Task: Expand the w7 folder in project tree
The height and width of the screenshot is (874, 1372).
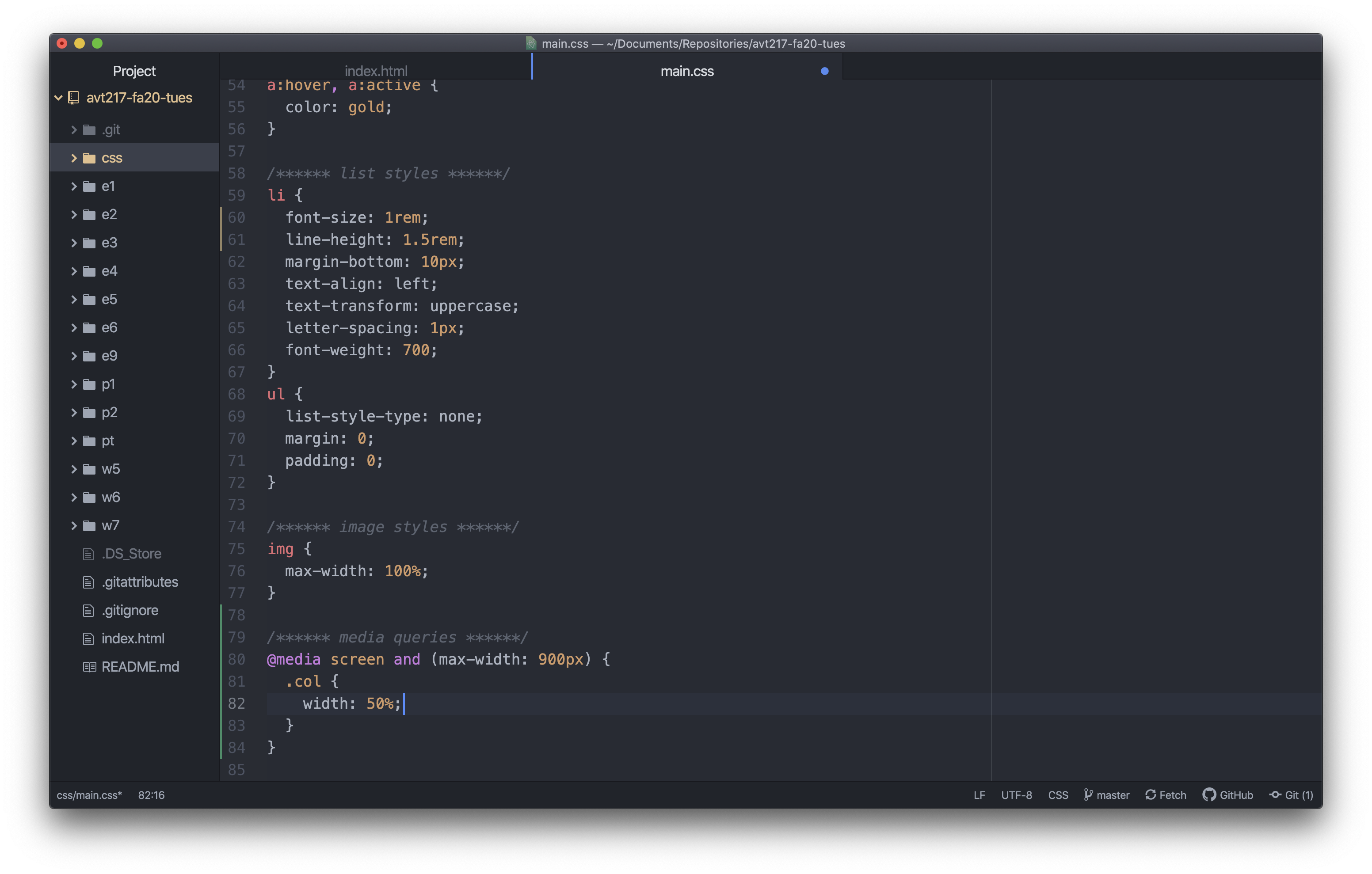Action: click(x=76, y=525)
